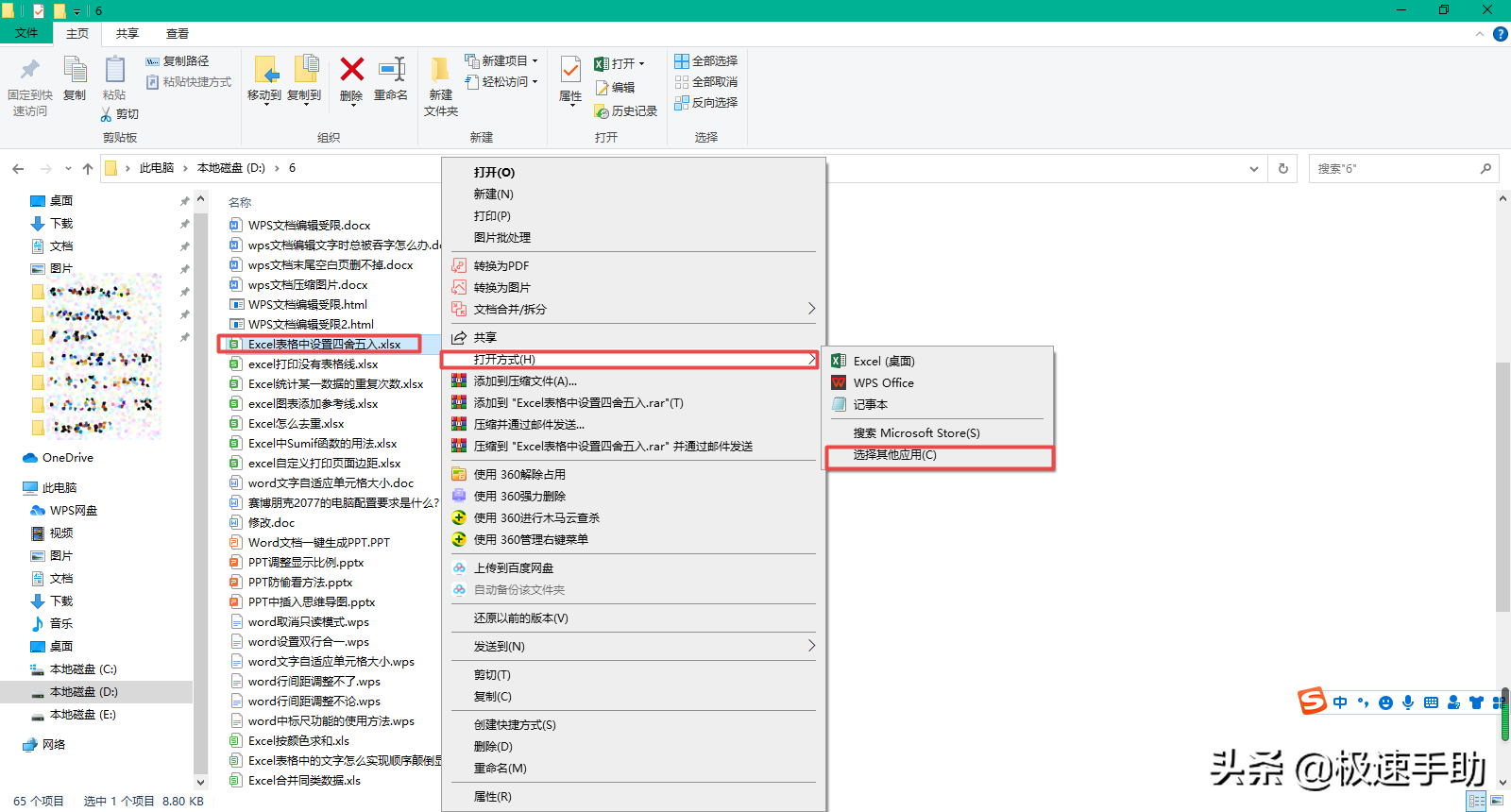The width and height of the screenshot is (1511, 812).
Task: Click the Select All icon
Action: (x=682, y=61)
